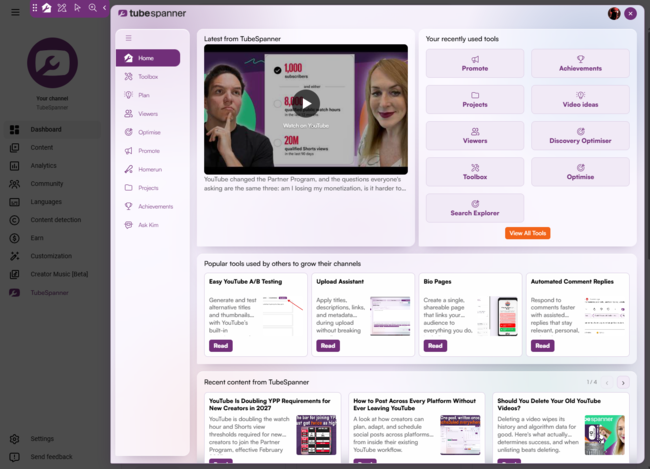Click 'Should You Delete Your Old YouTube Videos?' title
Image resolution: width=650 pixels, height=469 pixels.
[549, 404]
